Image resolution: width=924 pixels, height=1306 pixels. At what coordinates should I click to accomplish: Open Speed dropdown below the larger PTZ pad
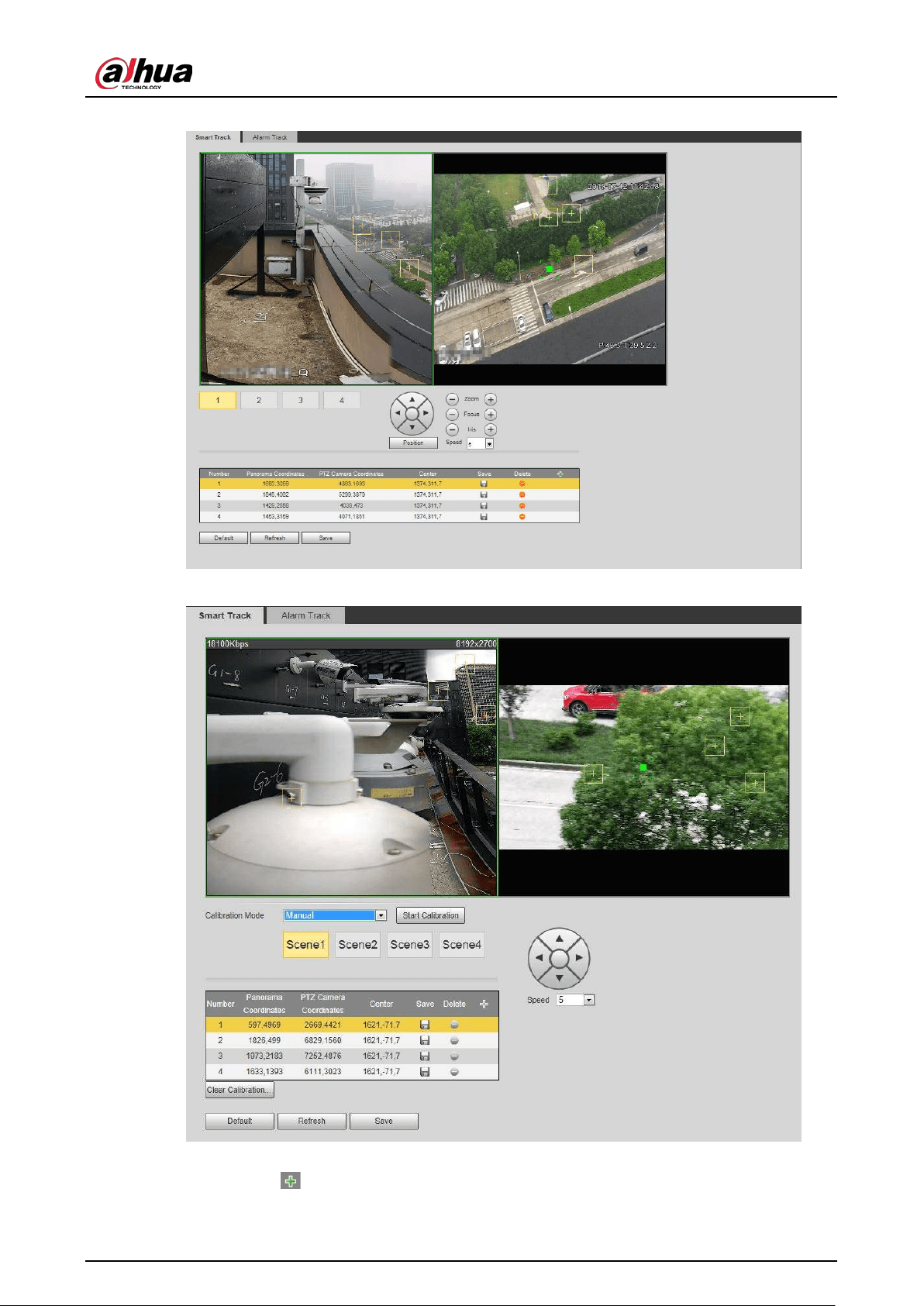(575, 1000)
